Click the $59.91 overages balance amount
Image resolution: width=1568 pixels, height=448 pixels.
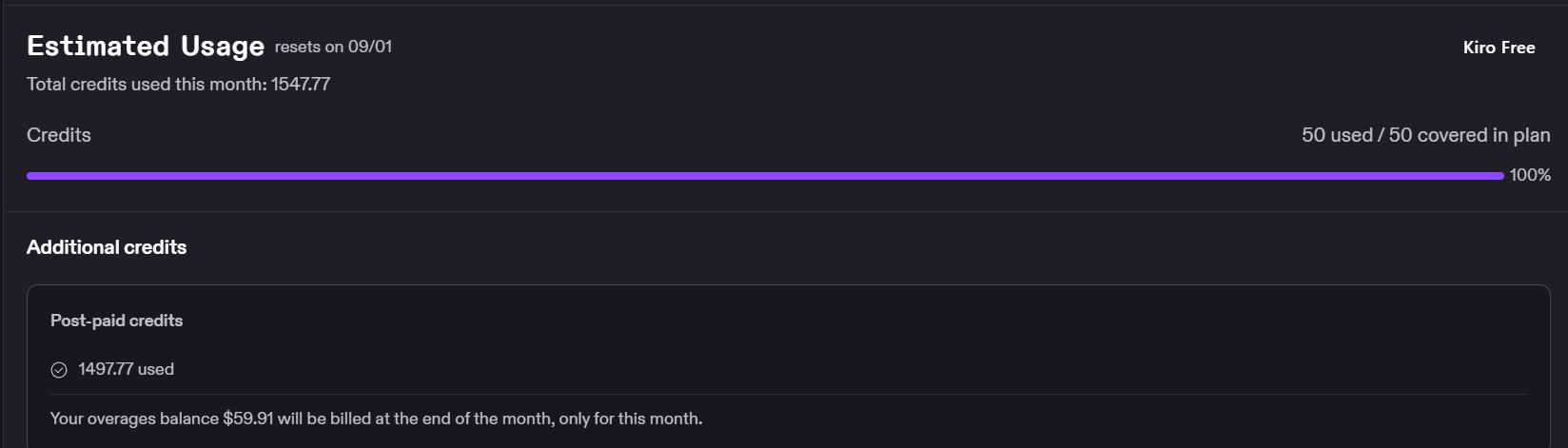(248, 419)
